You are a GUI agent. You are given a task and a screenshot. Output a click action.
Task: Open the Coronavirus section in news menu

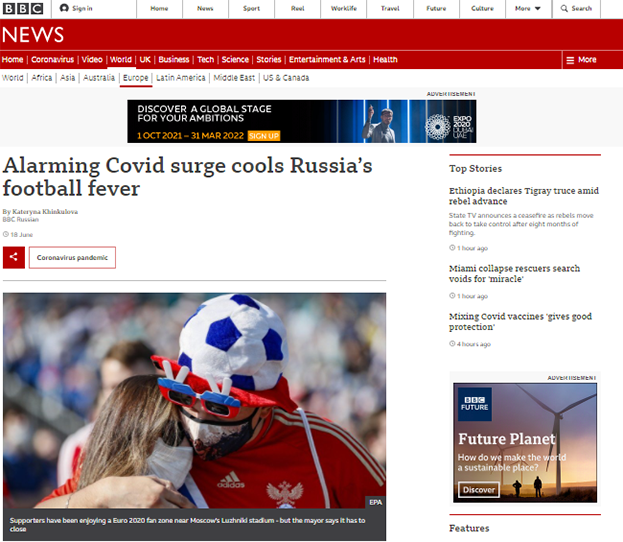click(52, 60)
